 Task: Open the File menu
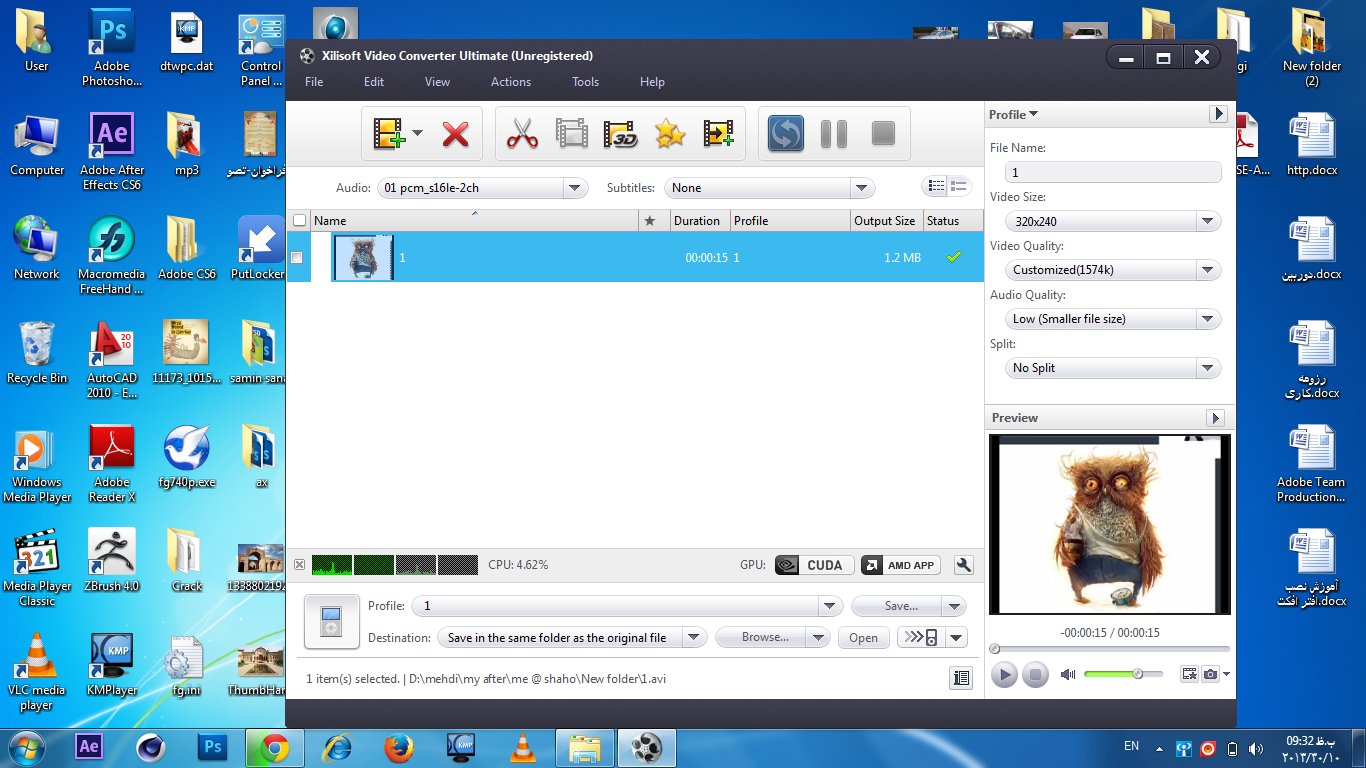pyautogui.click(x=314, y=82)
